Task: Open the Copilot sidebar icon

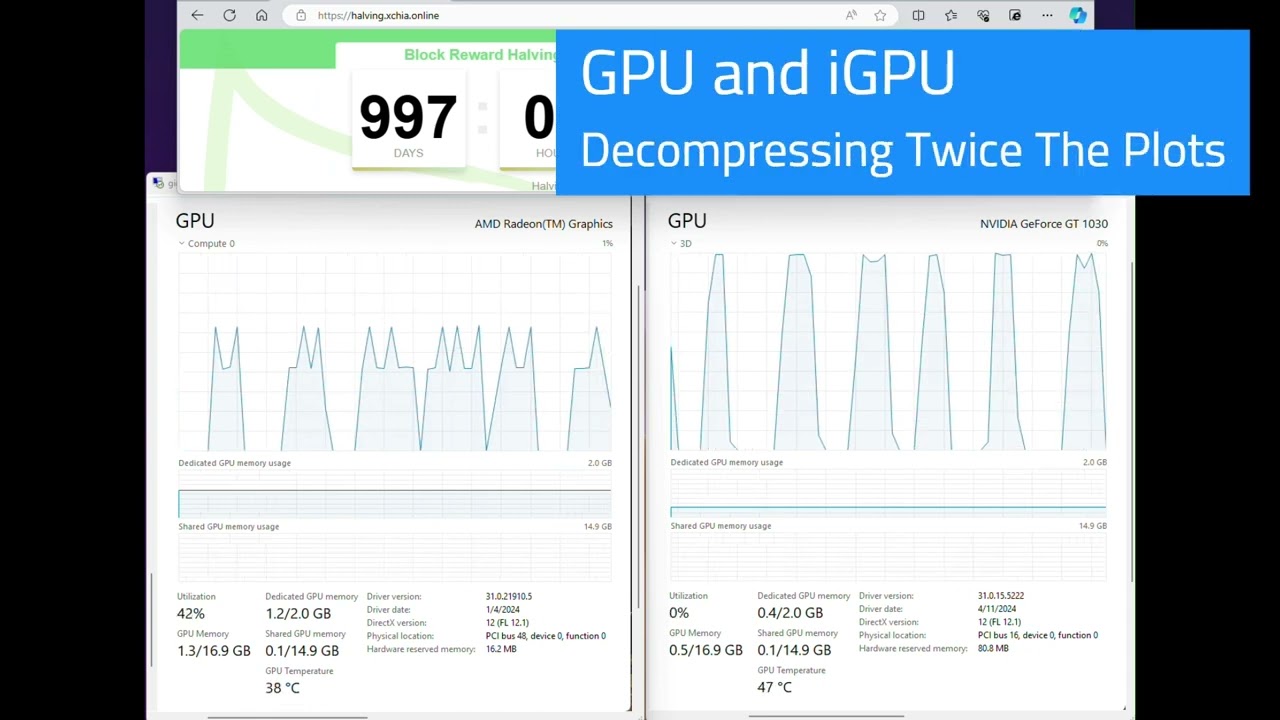Action: coord(1078,15)
